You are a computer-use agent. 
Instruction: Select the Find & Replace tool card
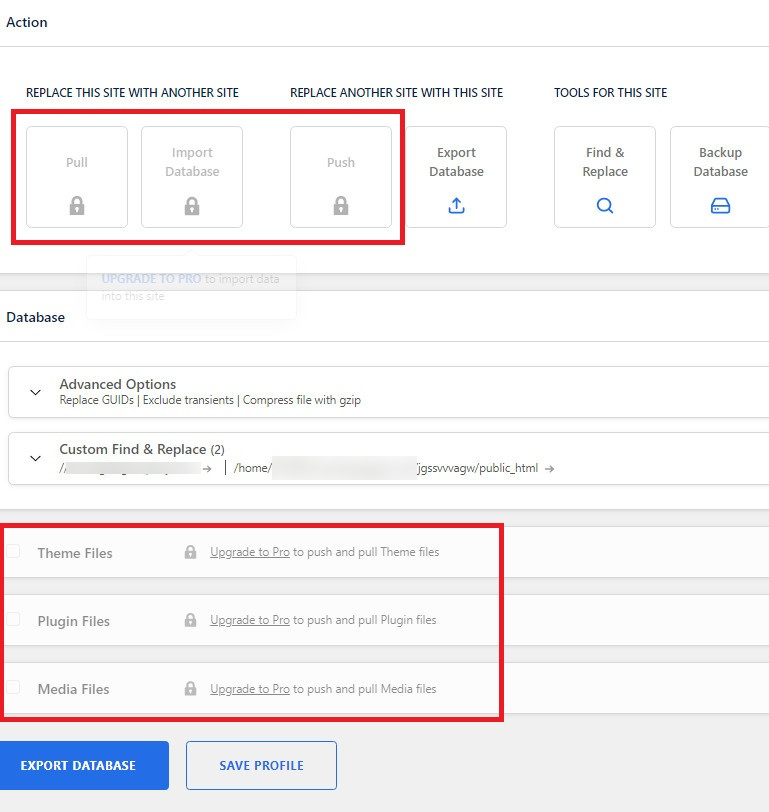604,177
